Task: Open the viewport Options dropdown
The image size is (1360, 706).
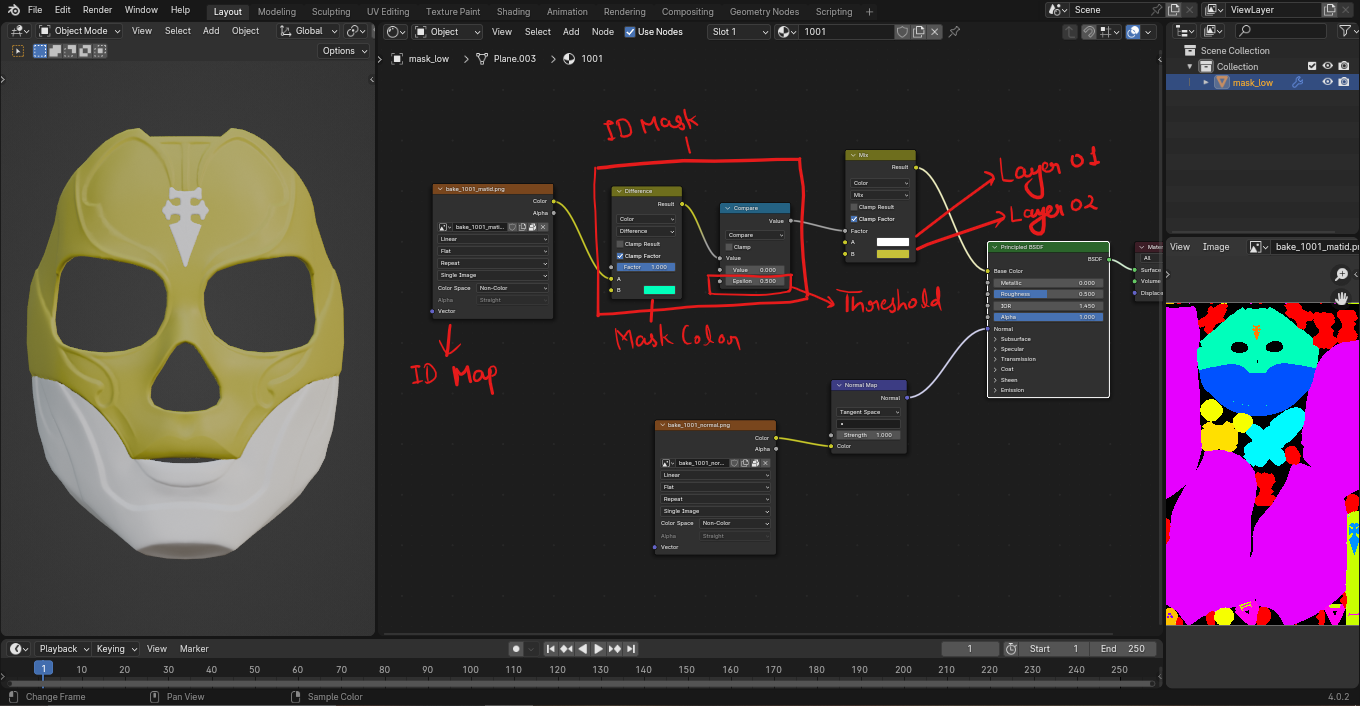Action: (x=344, y=51)
